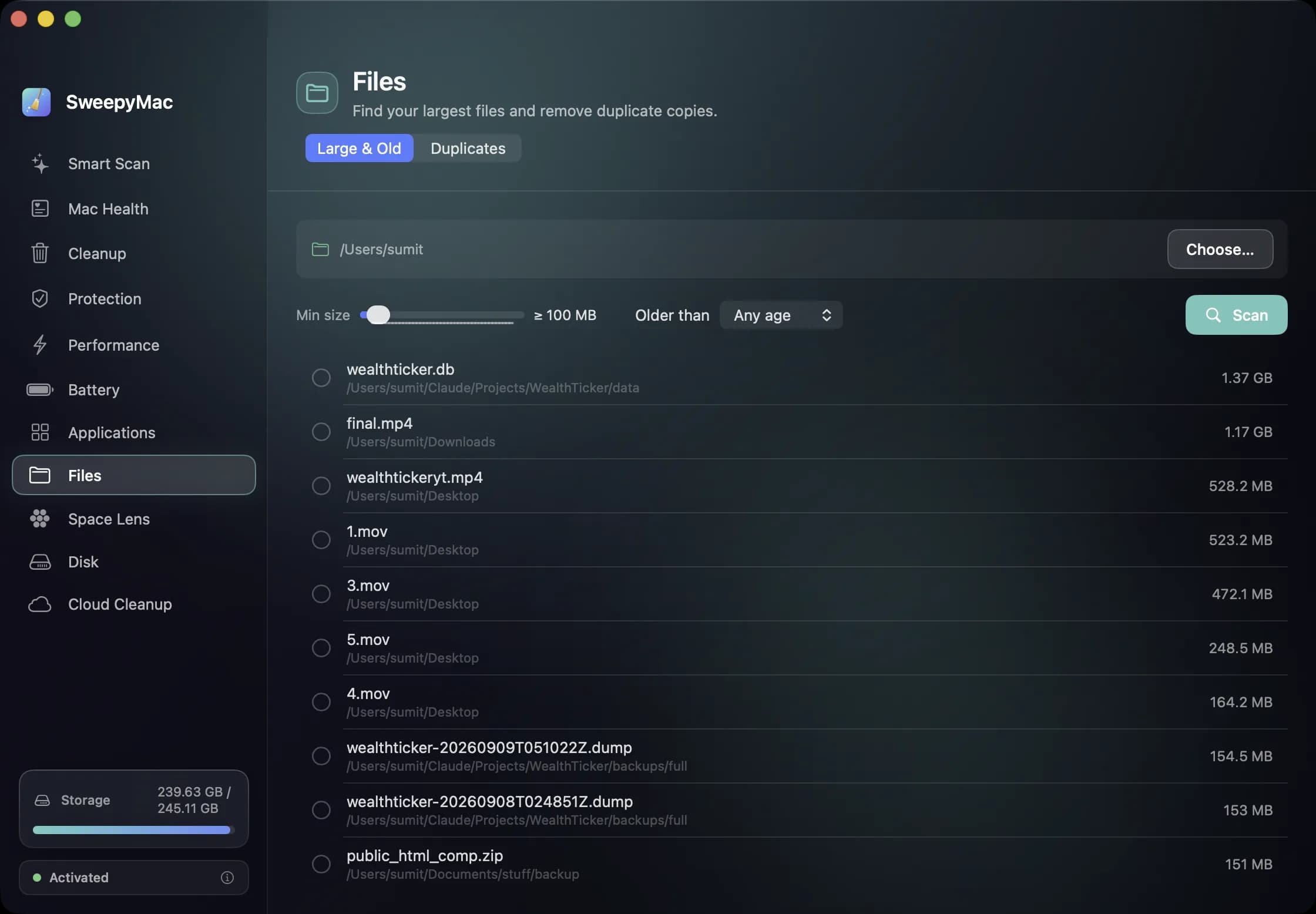
Task: Click the 1.37 GB size value
Action: pos(1247,378)
